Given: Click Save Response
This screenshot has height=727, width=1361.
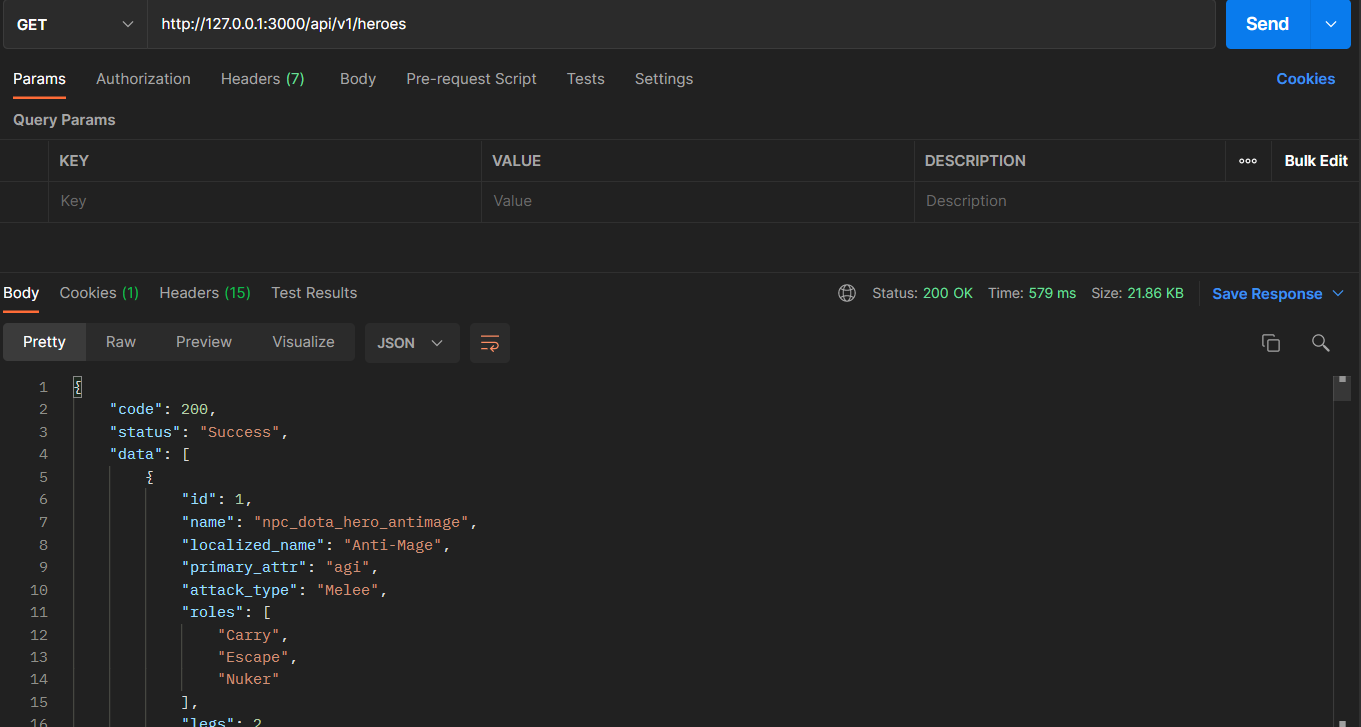Looking at the screenshot, I should [x=1267, y=294].
